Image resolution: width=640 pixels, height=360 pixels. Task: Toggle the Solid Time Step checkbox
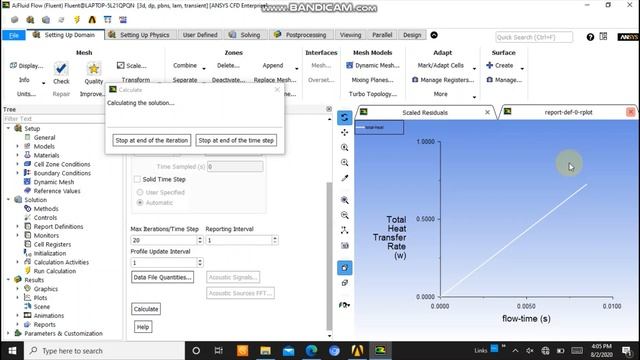coord(137,179)
